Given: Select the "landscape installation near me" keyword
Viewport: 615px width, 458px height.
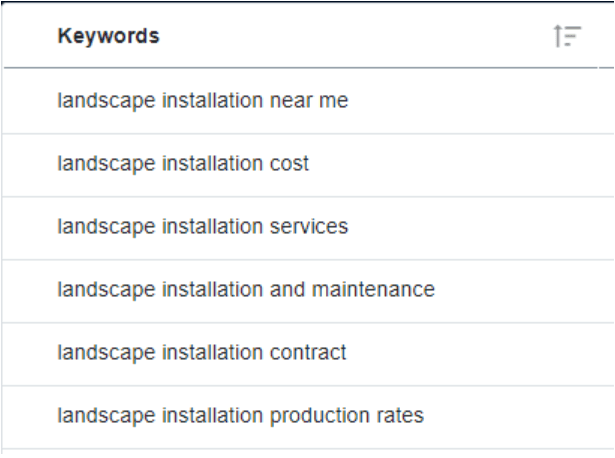Looking at the screenshot, I should 202,100.
